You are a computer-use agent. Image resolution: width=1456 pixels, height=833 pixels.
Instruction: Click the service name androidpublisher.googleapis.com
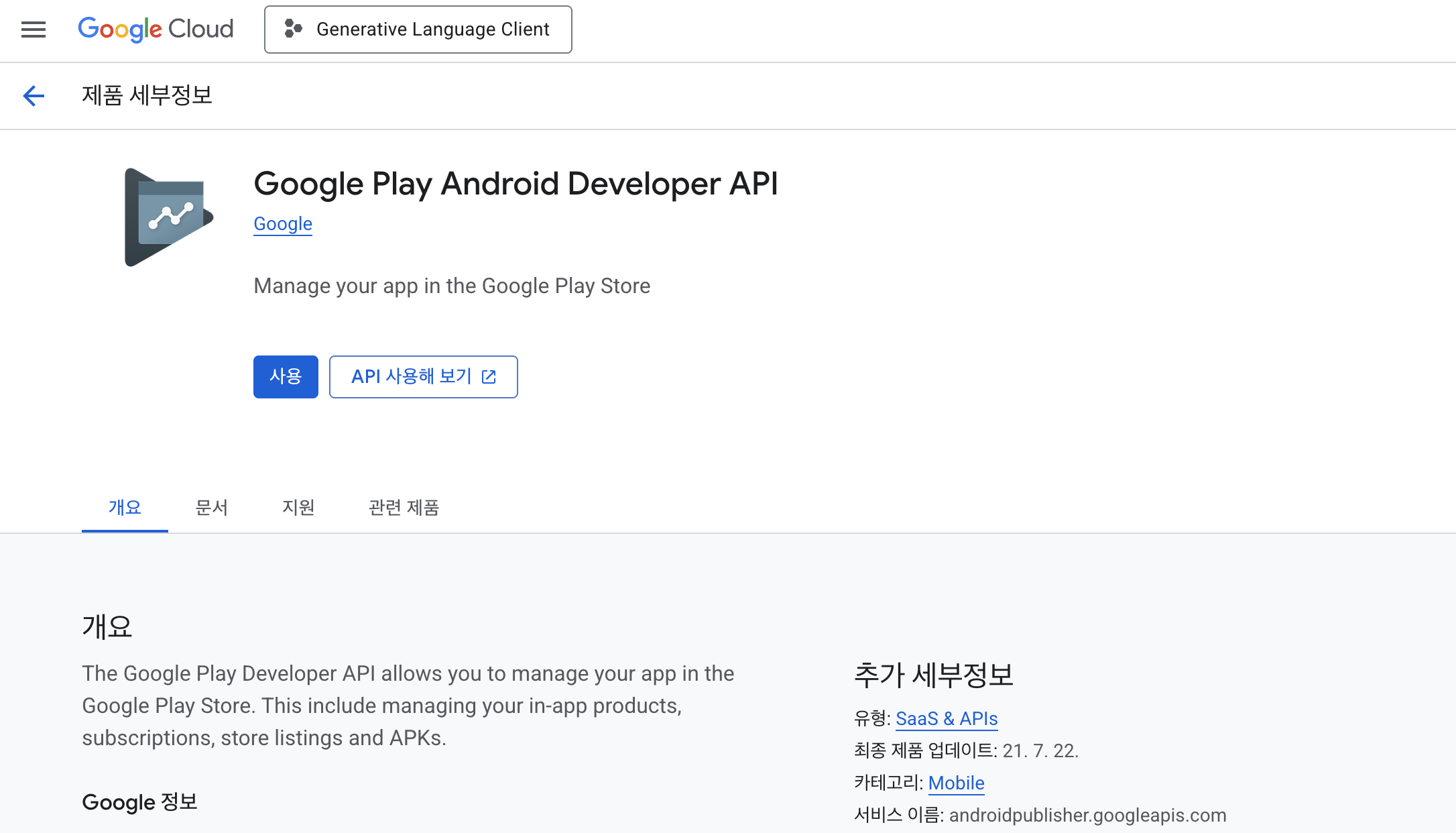[x=1088, y=816]
